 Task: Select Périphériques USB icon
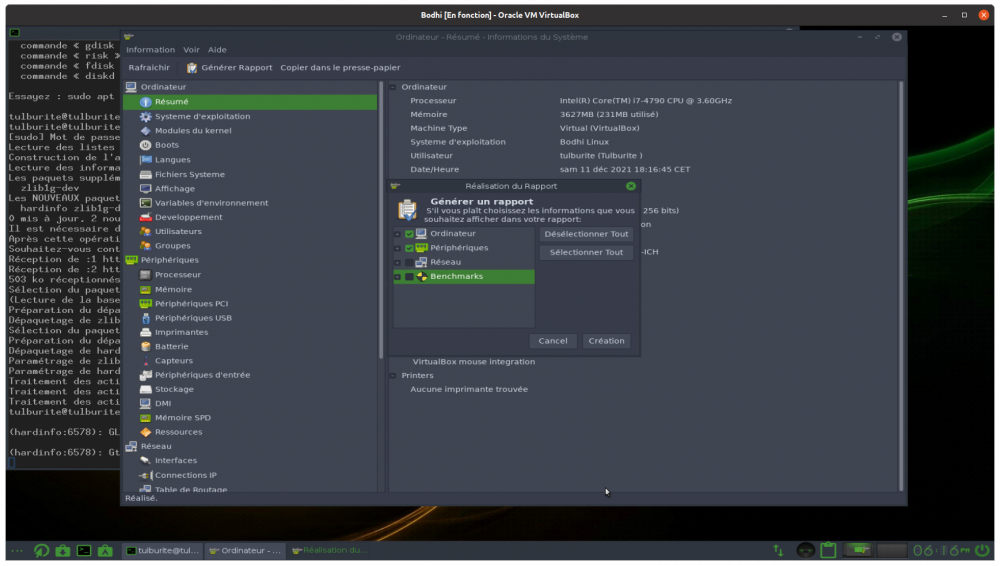[x=145, y=318]
